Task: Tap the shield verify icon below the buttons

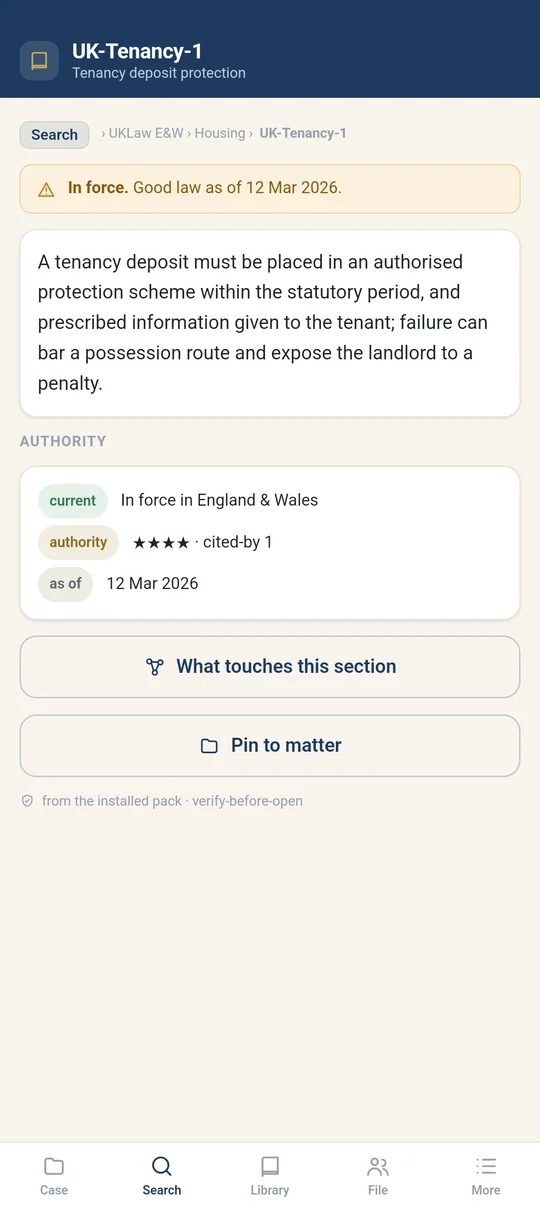Action: click(x=28, y=801)
